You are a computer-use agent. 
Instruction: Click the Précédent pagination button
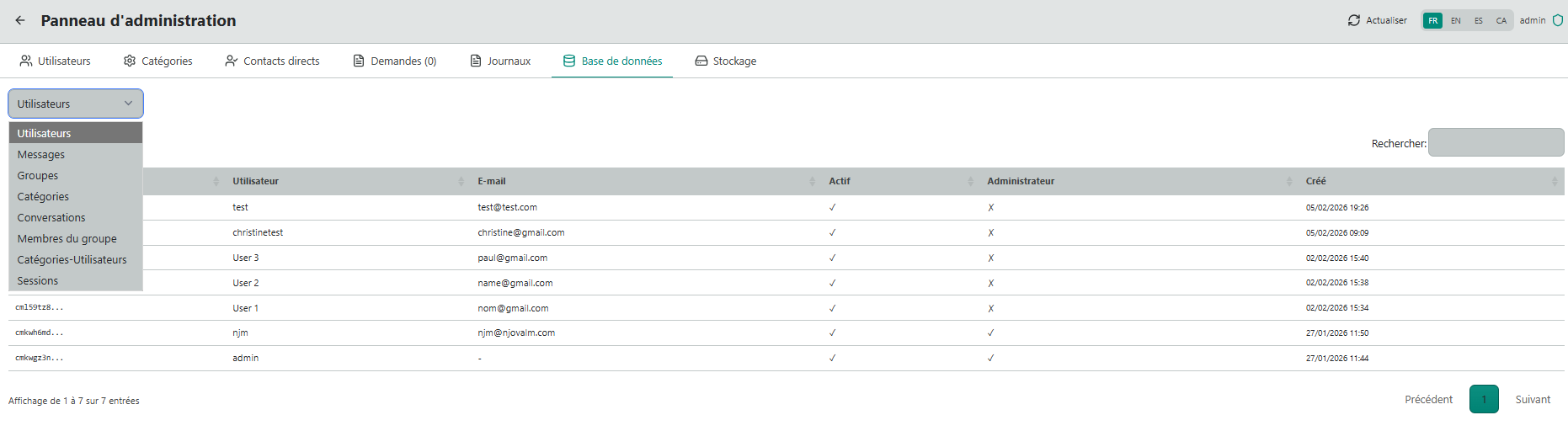coord(1428,400)
